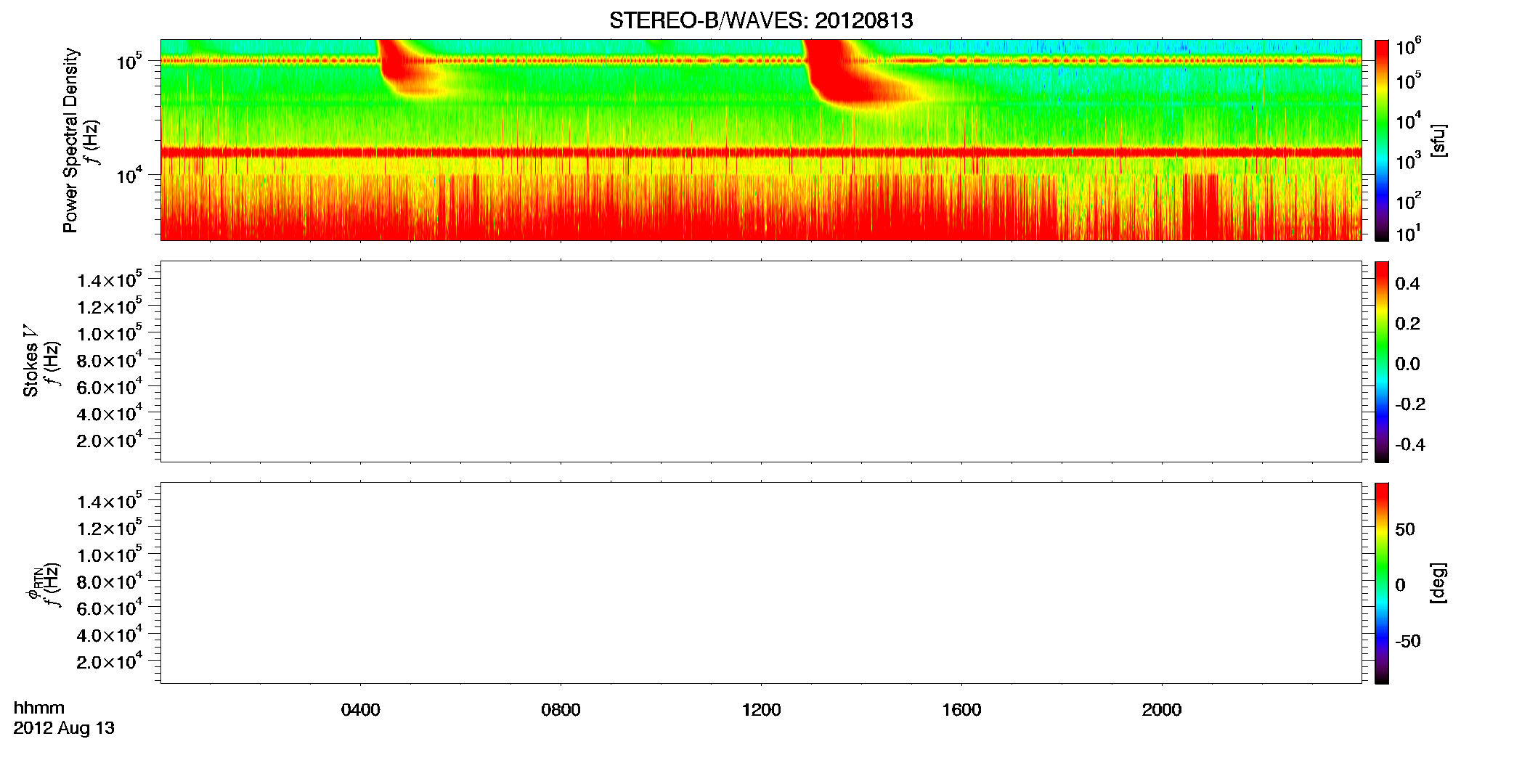The height and width of the screenshot is (784, 1522).
Task: Click the Power Spectral Density axis label
Action: coord(70,140)
